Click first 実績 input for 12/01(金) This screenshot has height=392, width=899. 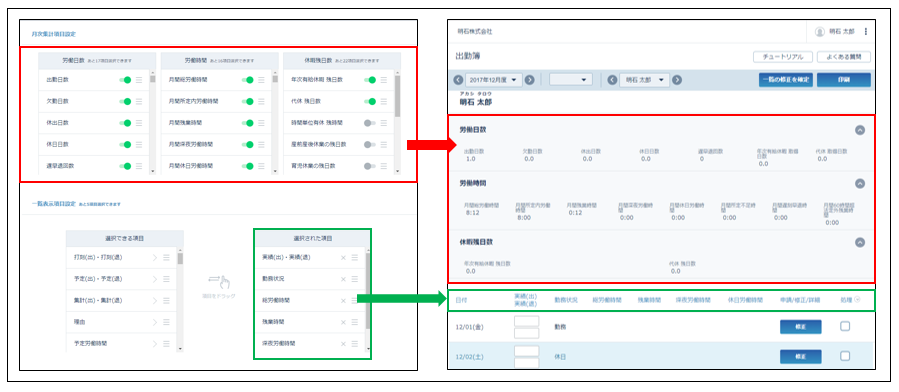(526, 321)
